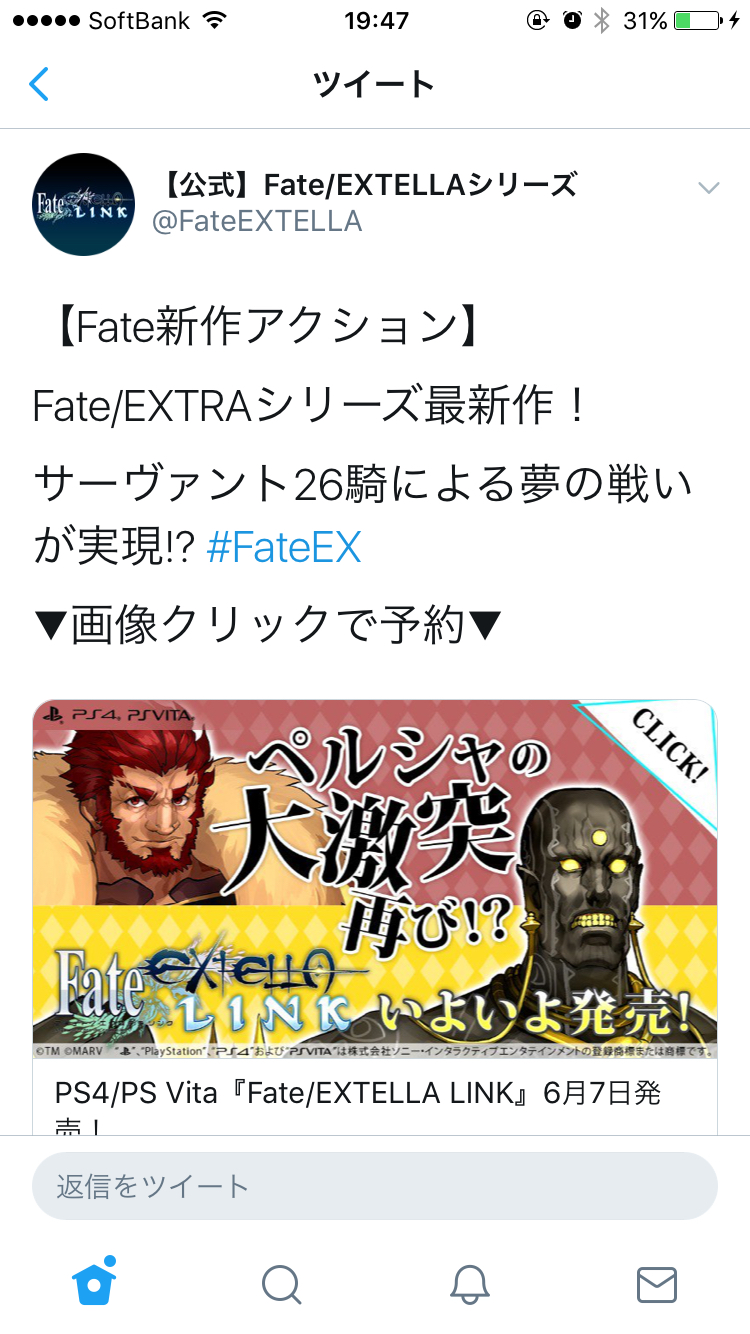Open the Search magnifier tab
Image resolution: width=750 pixels, height=1334 pixels.
point(282,1284)
